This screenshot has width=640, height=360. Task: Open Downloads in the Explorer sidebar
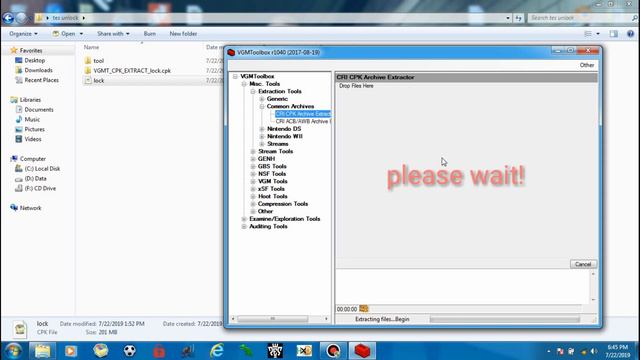coord(38,70)
